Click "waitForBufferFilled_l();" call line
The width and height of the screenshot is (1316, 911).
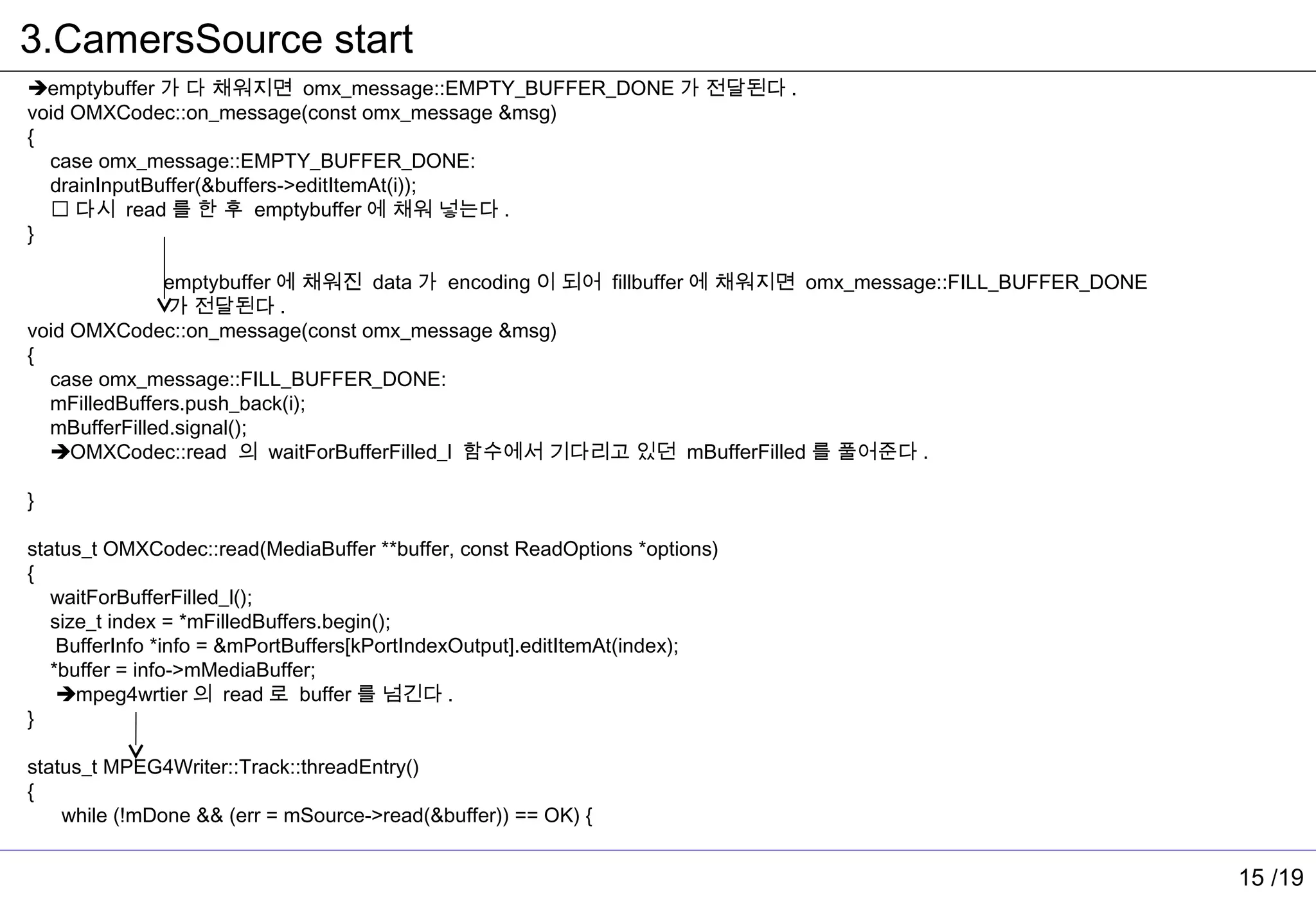[151, 597]
